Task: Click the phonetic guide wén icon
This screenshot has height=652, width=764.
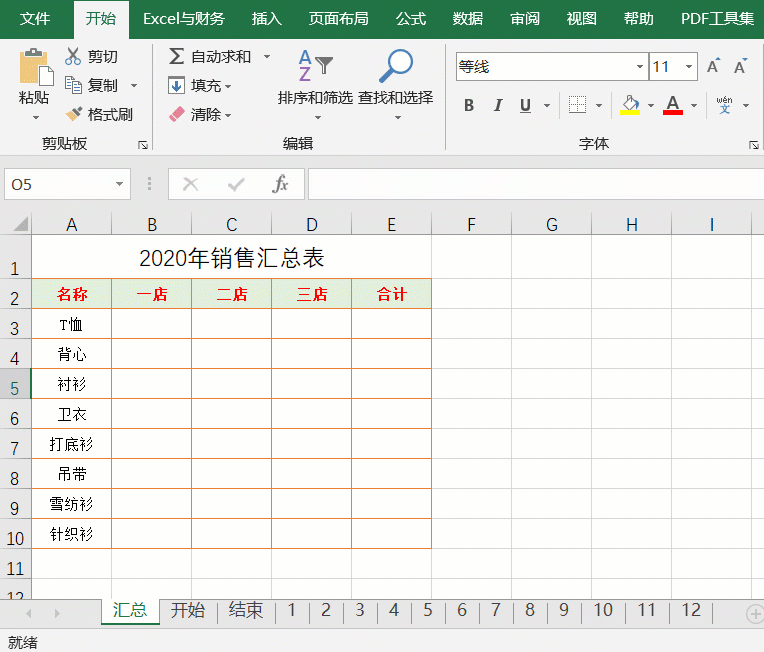Action: pos(725,105)
